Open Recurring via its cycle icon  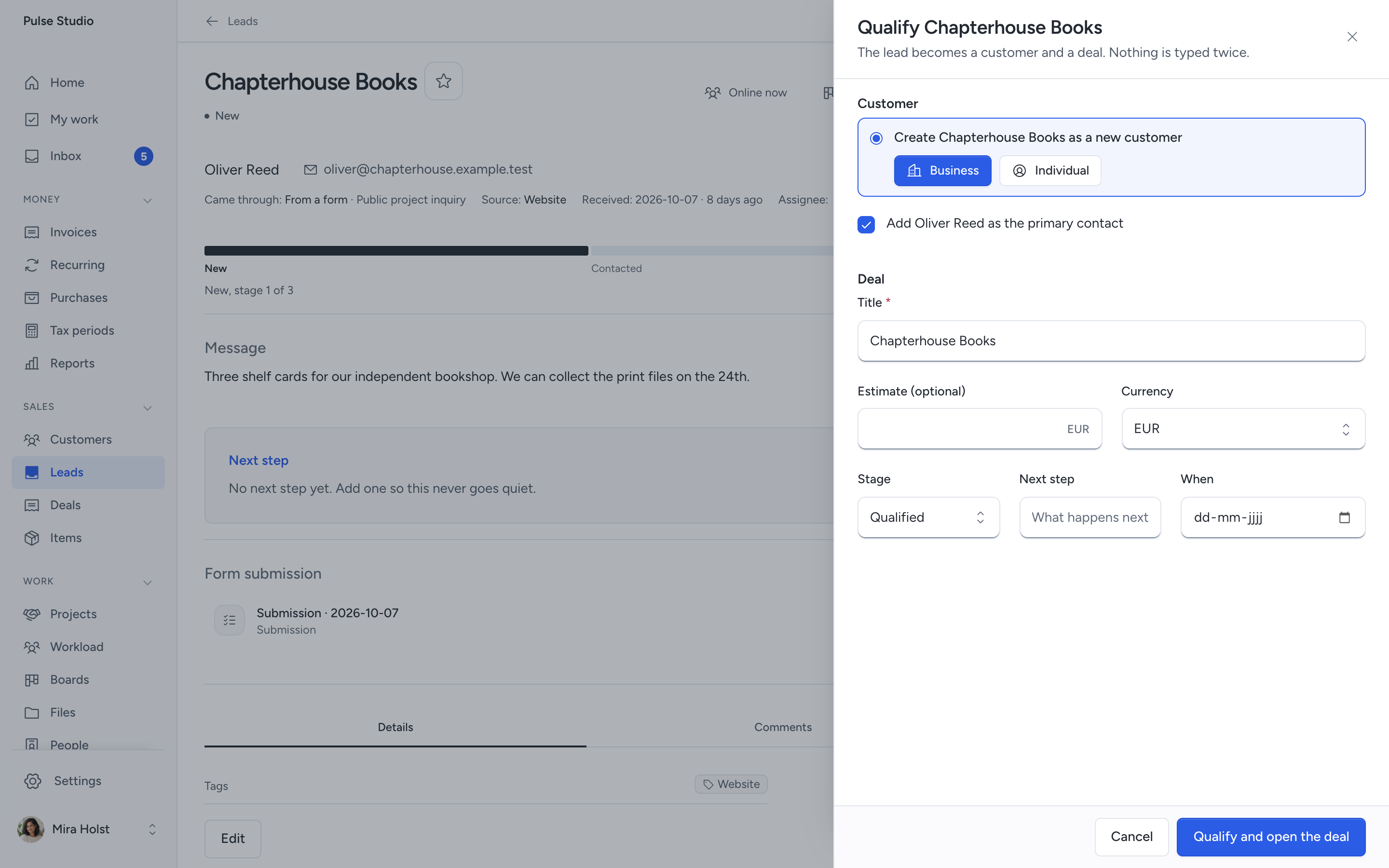point(31,265)
